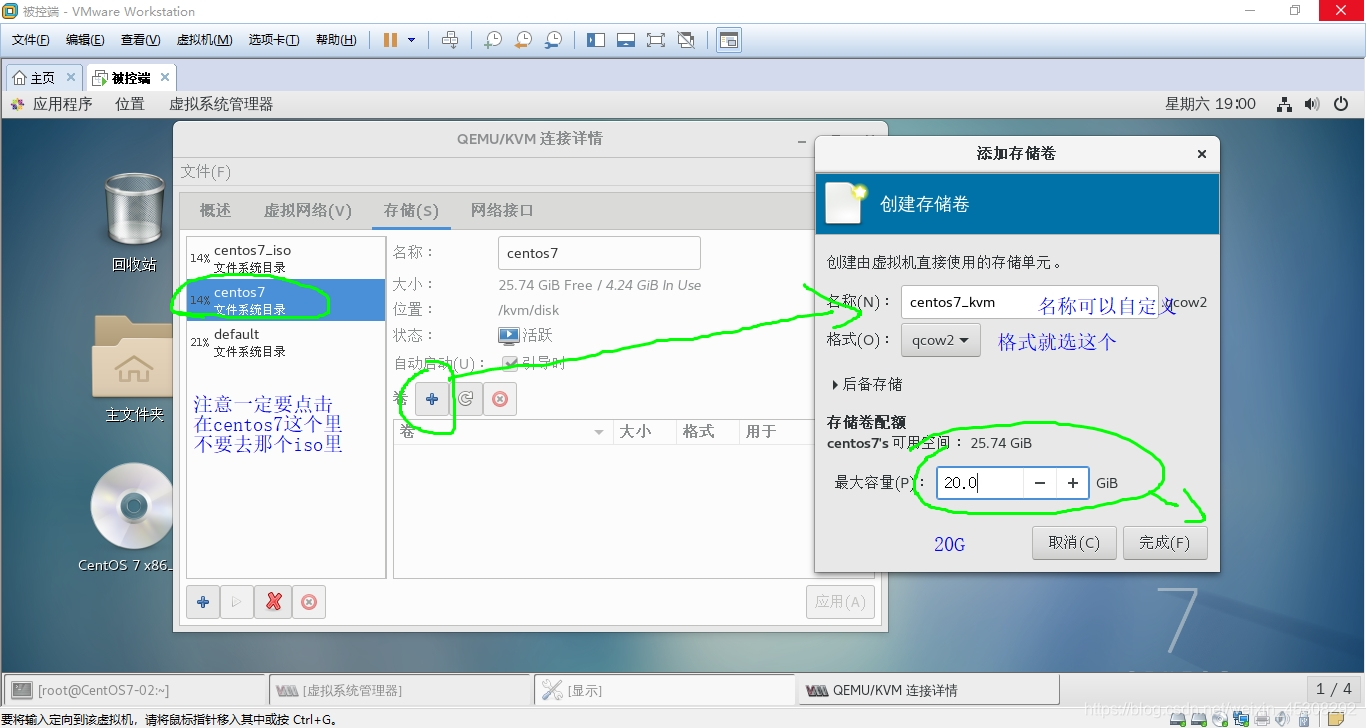Open 虚拟系统管理器 application menu

(220, 104)
